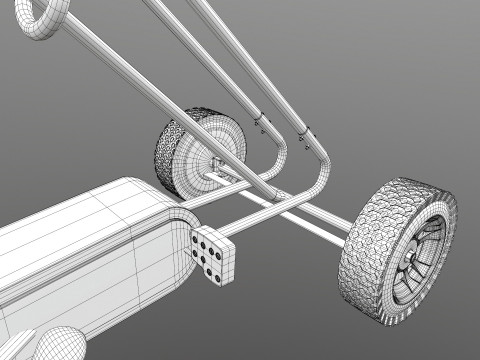Select the large wheel with spoked rim
The height and width of the screenshot is (360, 480).
397,252
